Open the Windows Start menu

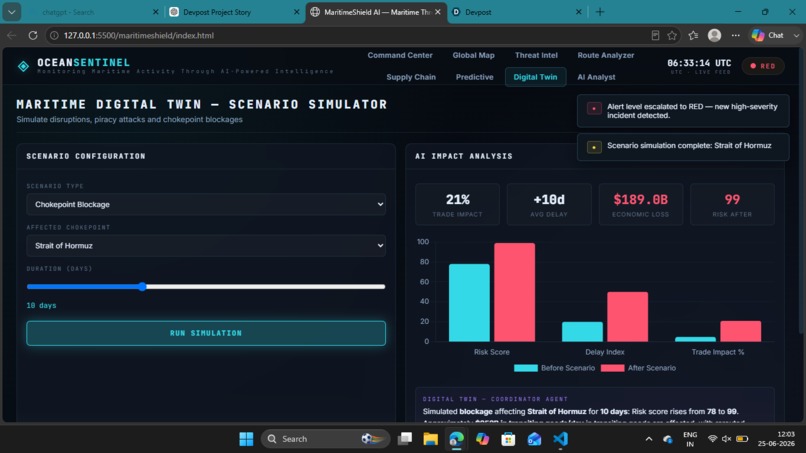(x=246, y=439)
